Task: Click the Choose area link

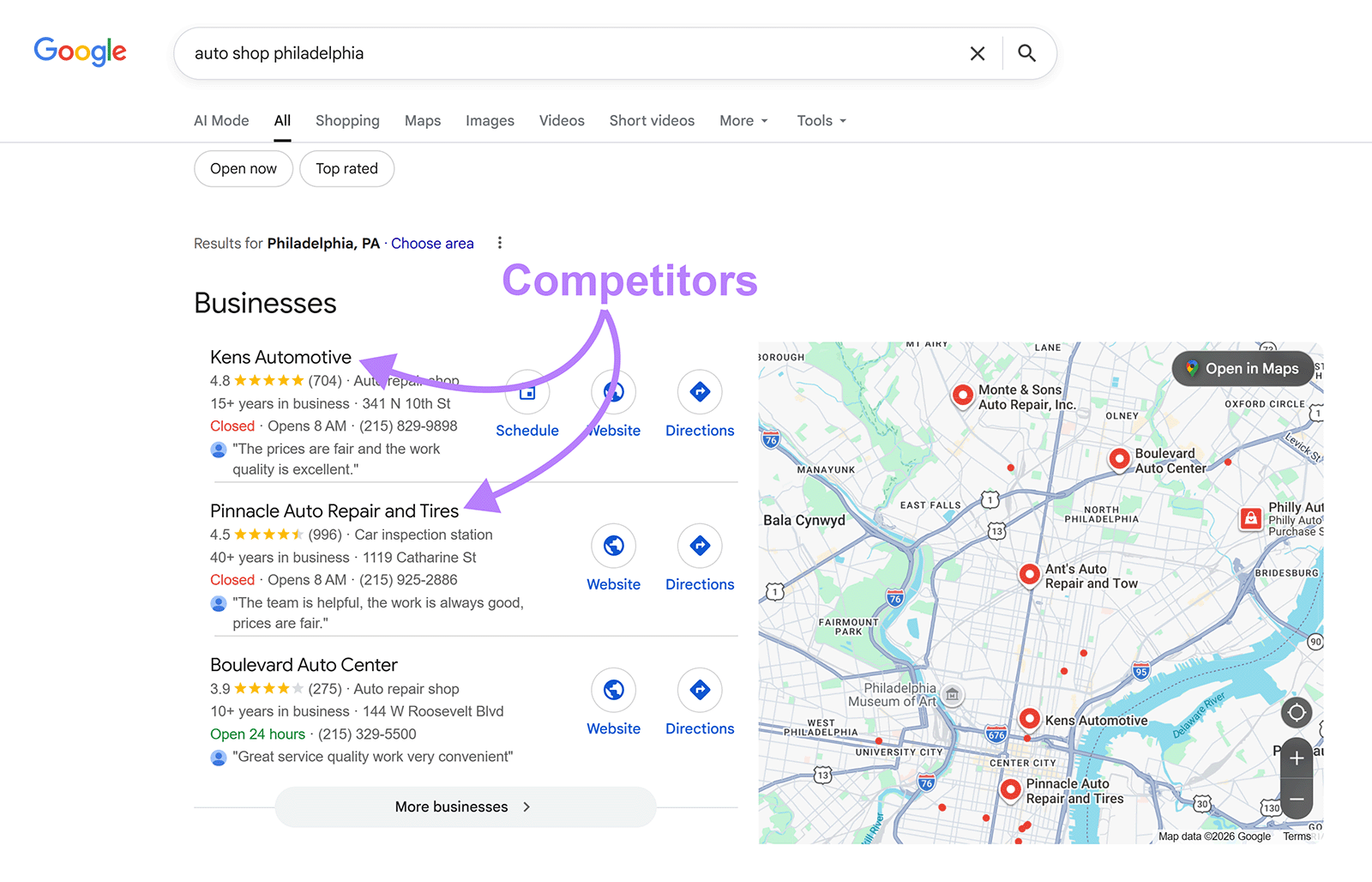Action: (x=432, y=243)
